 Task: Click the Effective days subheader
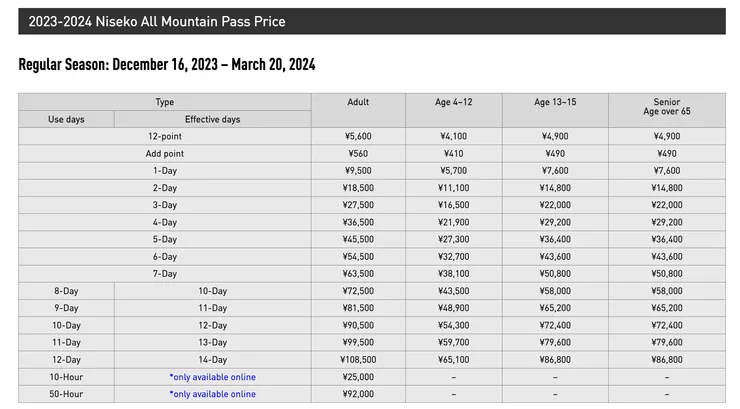tap(212, 119)
